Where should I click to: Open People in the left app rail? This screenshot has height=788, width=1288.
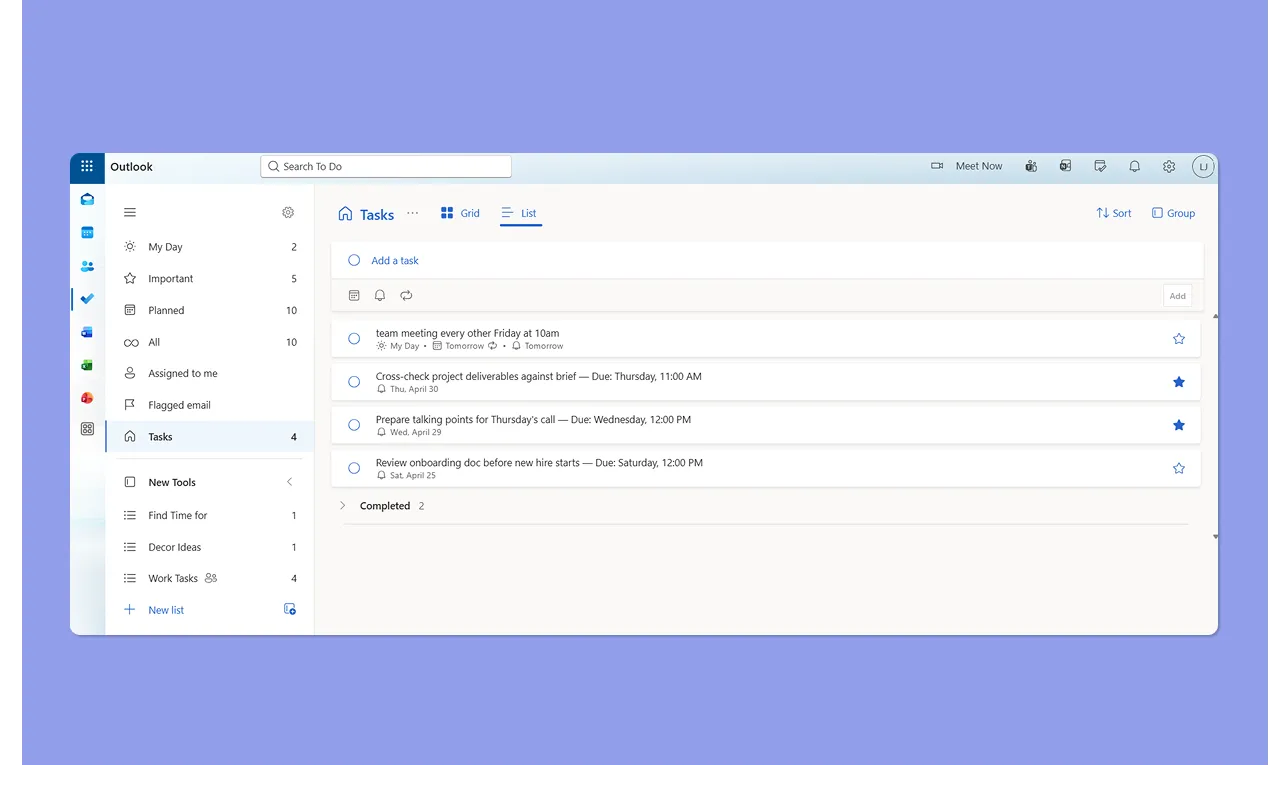point(87,266)
